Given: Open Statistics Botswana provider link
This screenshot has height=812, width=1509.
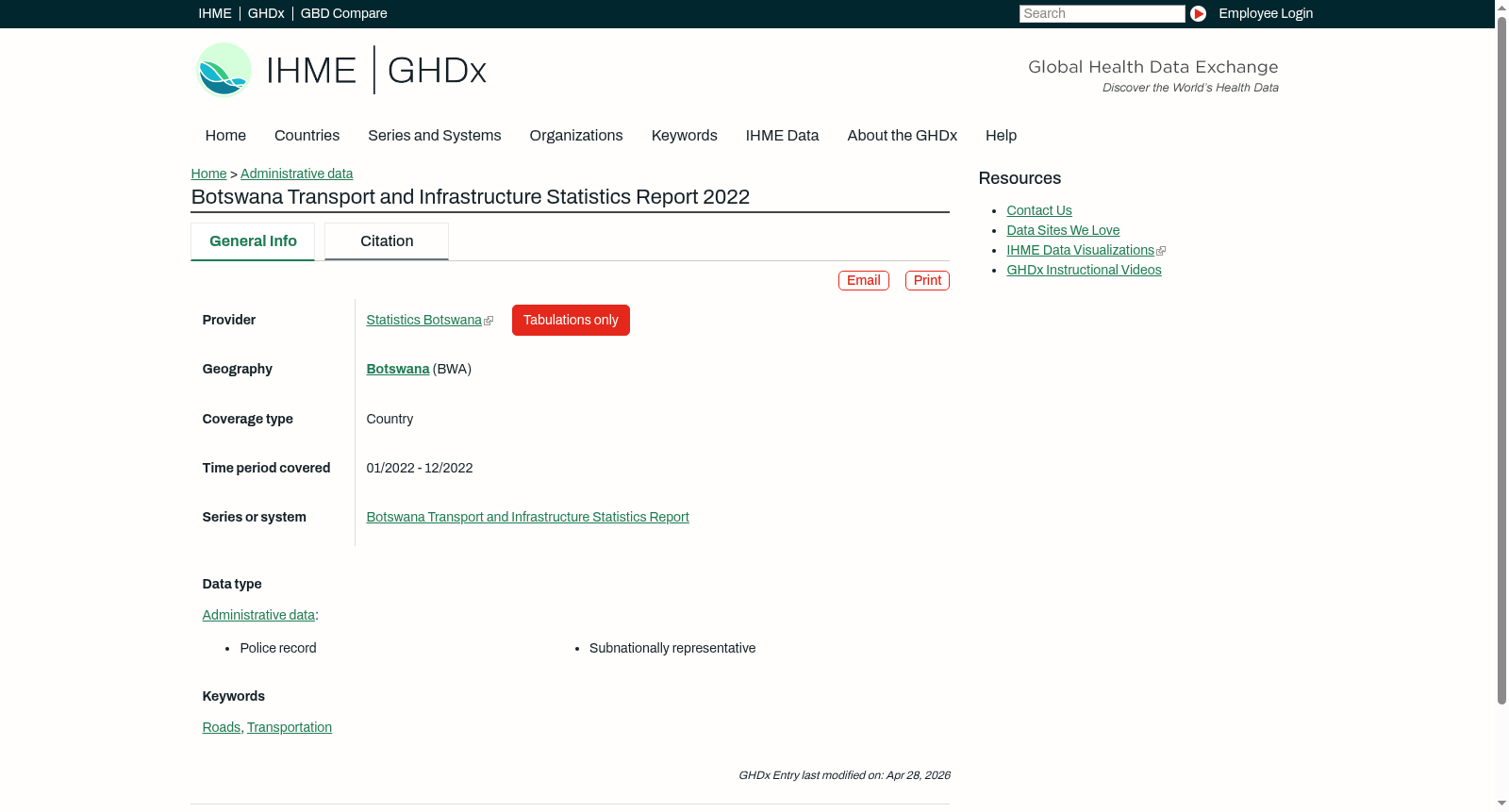Looking at the screenshot, I should click(423, 320).
